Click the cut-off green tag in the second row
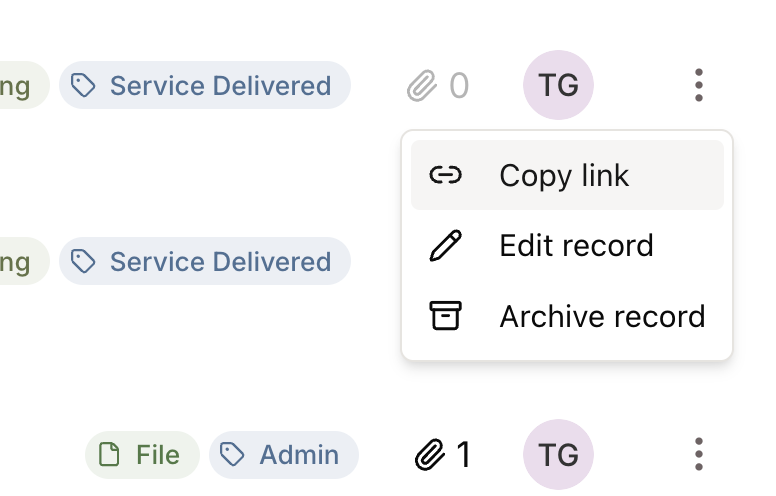Viewport: 776px width, 496px height. click(x=24, y=261)
